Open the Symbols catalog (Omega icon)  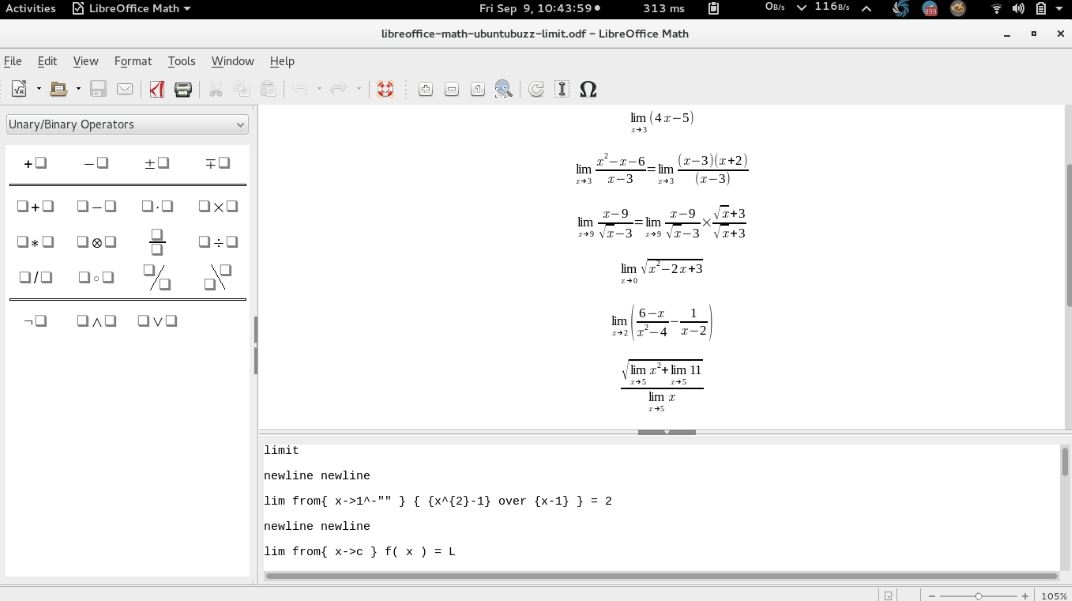pyautogui.click(x=589, y=88)
